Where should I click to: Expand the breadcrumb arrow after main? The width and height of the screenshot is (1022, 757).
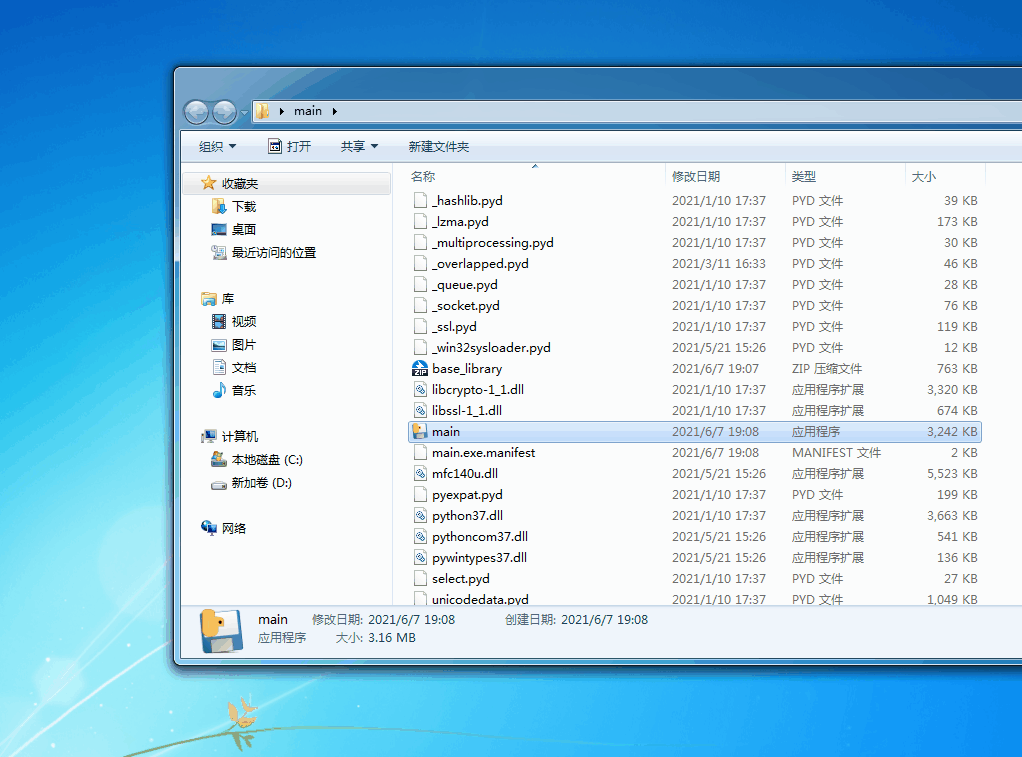click(x=334, y=111)
